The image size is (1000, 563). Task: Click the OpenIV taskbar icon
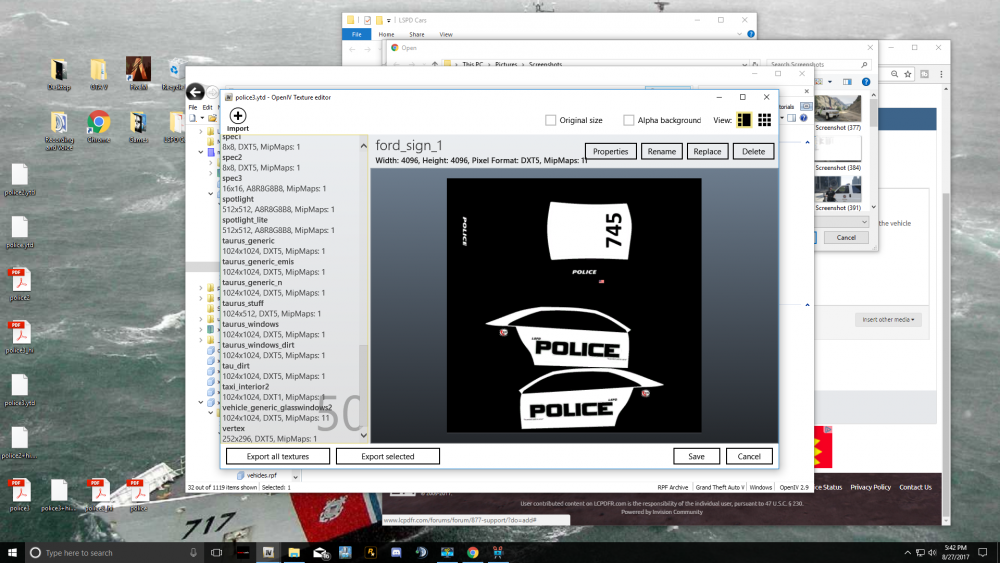click(x=268, y=552)
